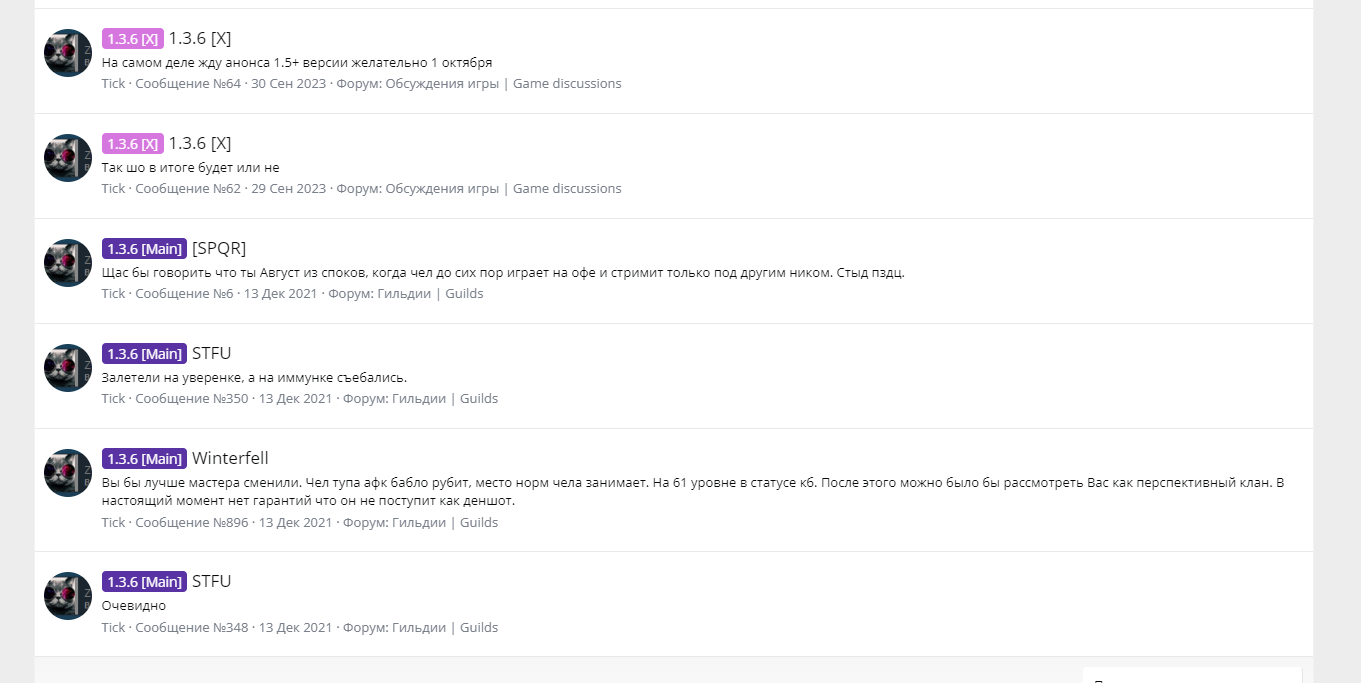The width and height of the screenshot is (1361, 683).
Task: Click author name Tick in message №6 row
Action: (113, 294)
